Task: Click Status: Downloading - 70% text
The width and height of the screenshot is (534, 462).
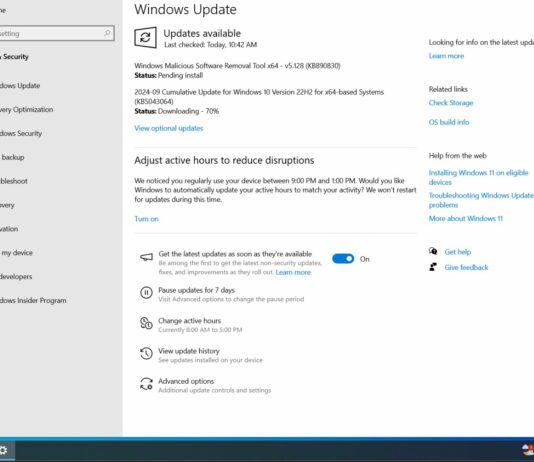Action: pyautogui.click(x=176, y=111)
